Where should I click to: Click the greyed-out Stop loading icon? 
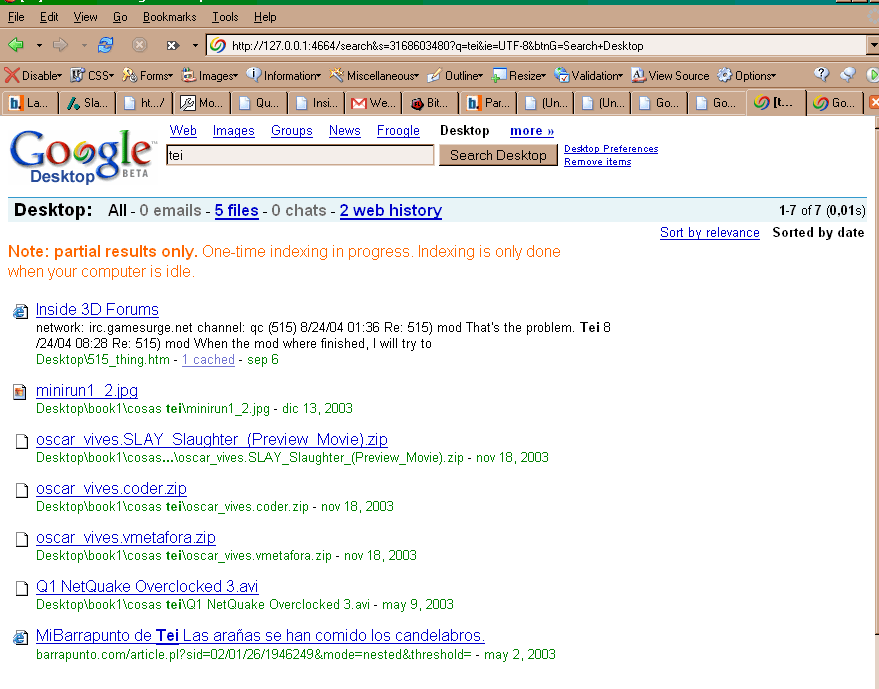coord(139,45)
